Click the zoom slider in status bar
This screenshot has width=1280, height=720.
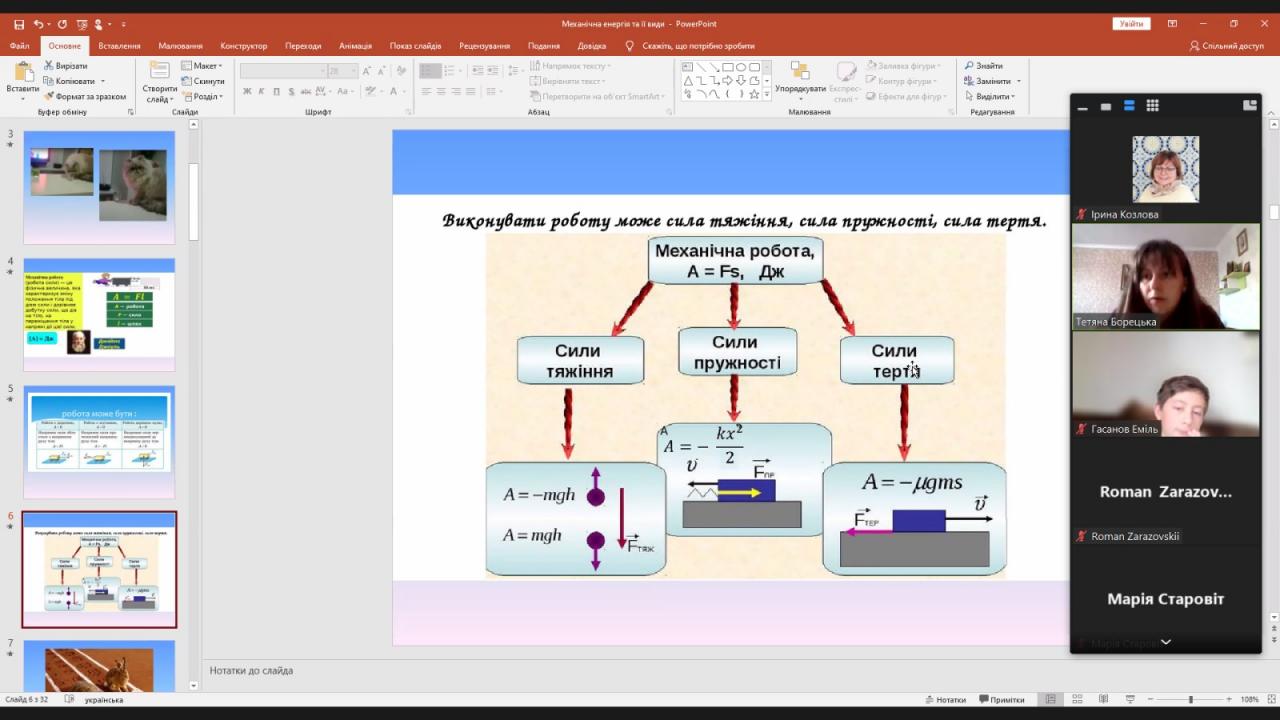click(x=1190, y=700)
